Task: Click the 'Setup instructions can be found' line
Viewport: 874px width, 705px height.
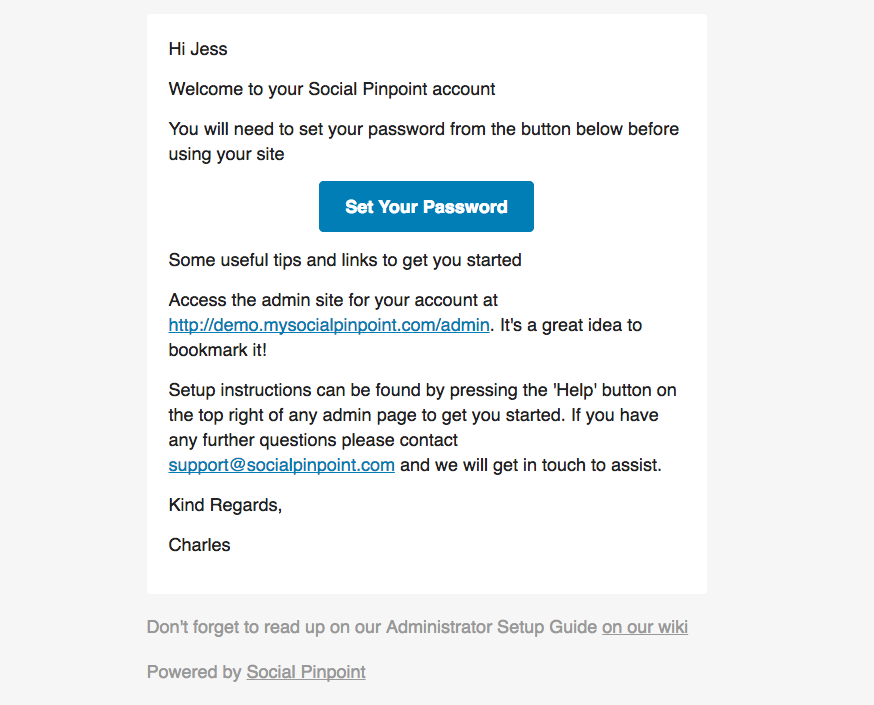Action: click(x=423, y=390)
